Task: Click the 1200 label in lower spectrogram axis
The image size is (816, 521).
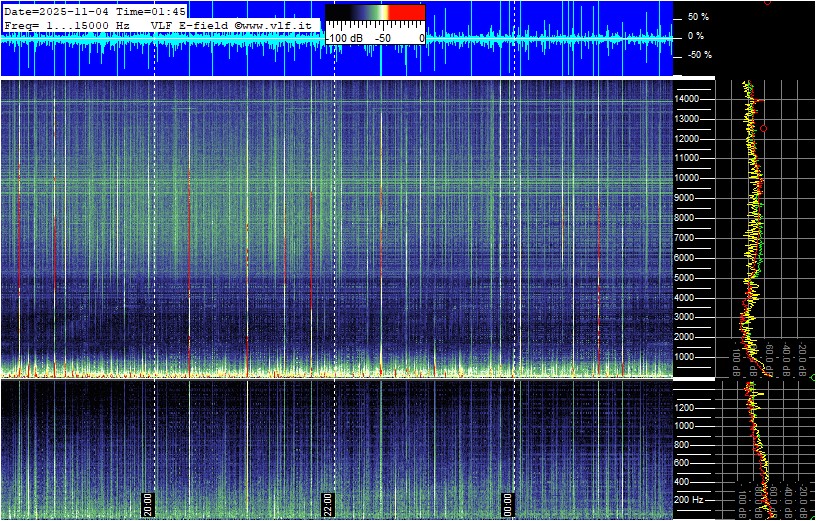Action: tap(688, 407)
